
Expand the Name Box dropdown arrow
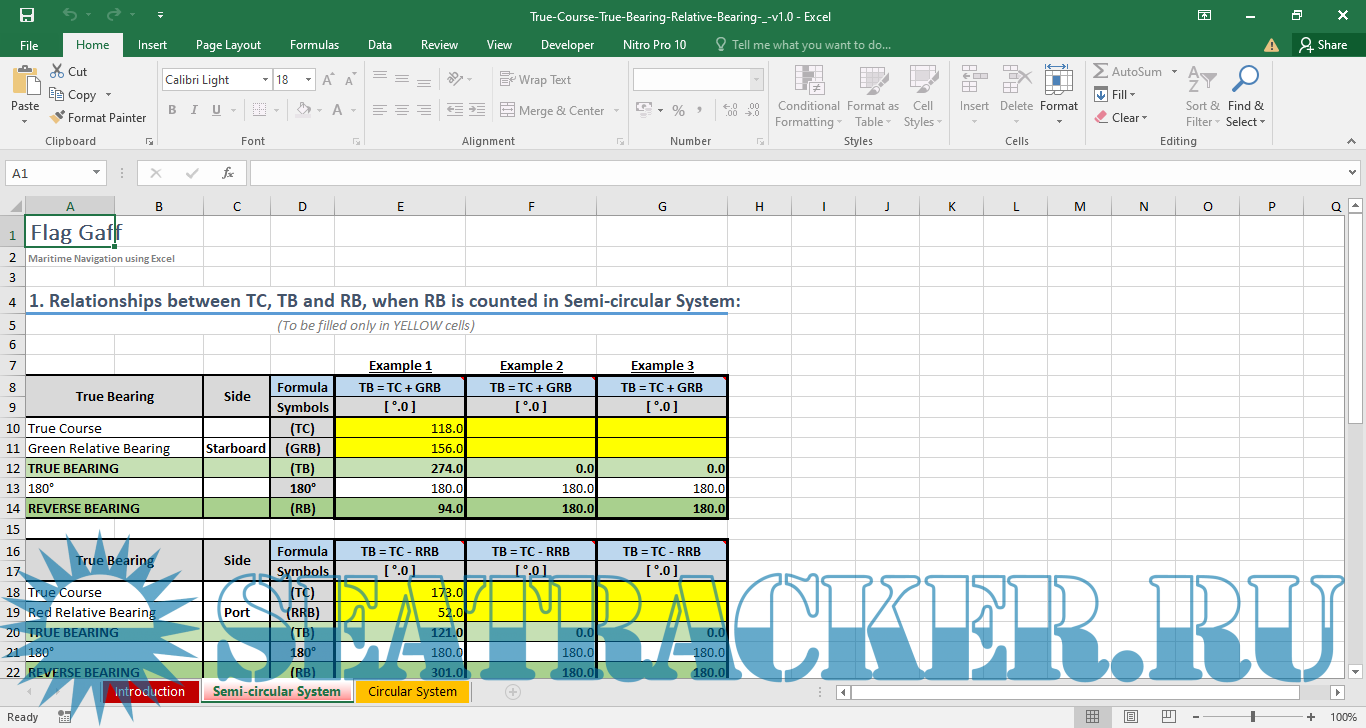point(97,173)
